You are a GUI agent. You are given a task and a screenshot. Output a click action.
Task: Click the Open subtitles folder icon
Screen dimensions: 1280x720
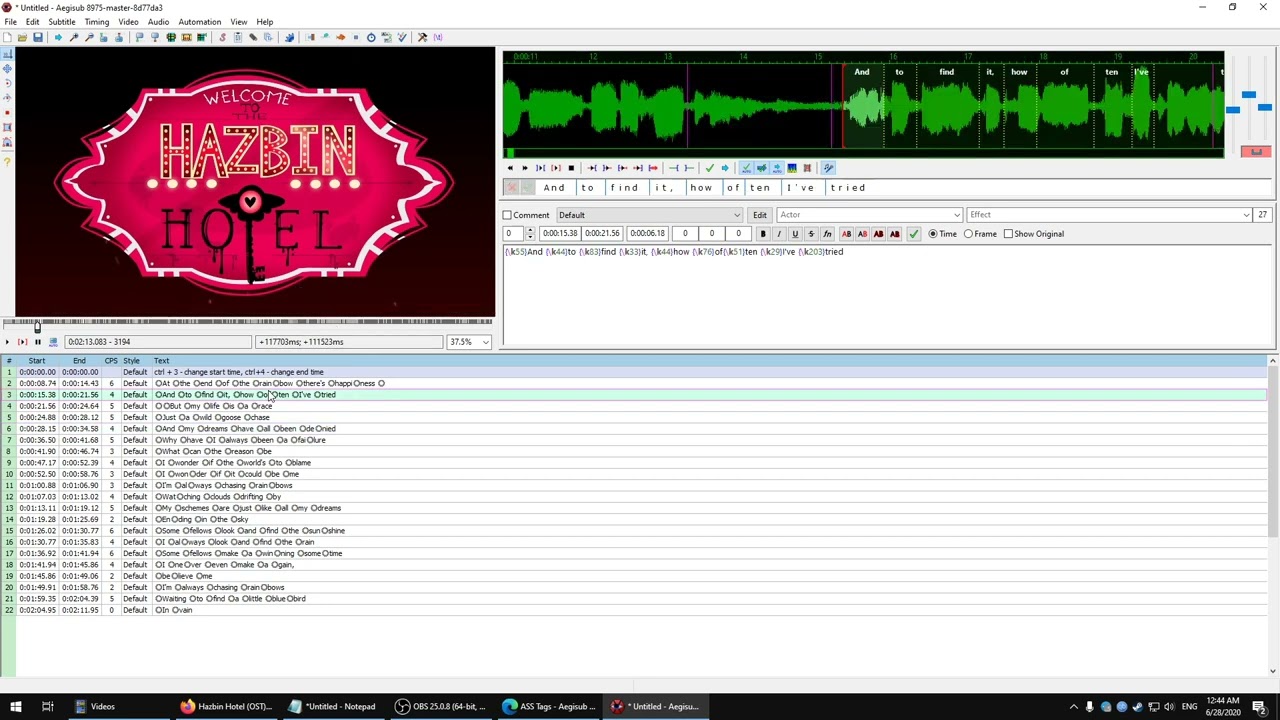(x=22, y=37)
